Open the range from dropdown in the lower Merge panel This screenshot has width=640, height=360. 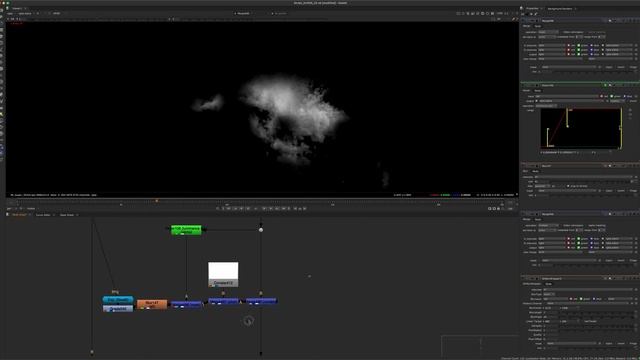(602, 230)
